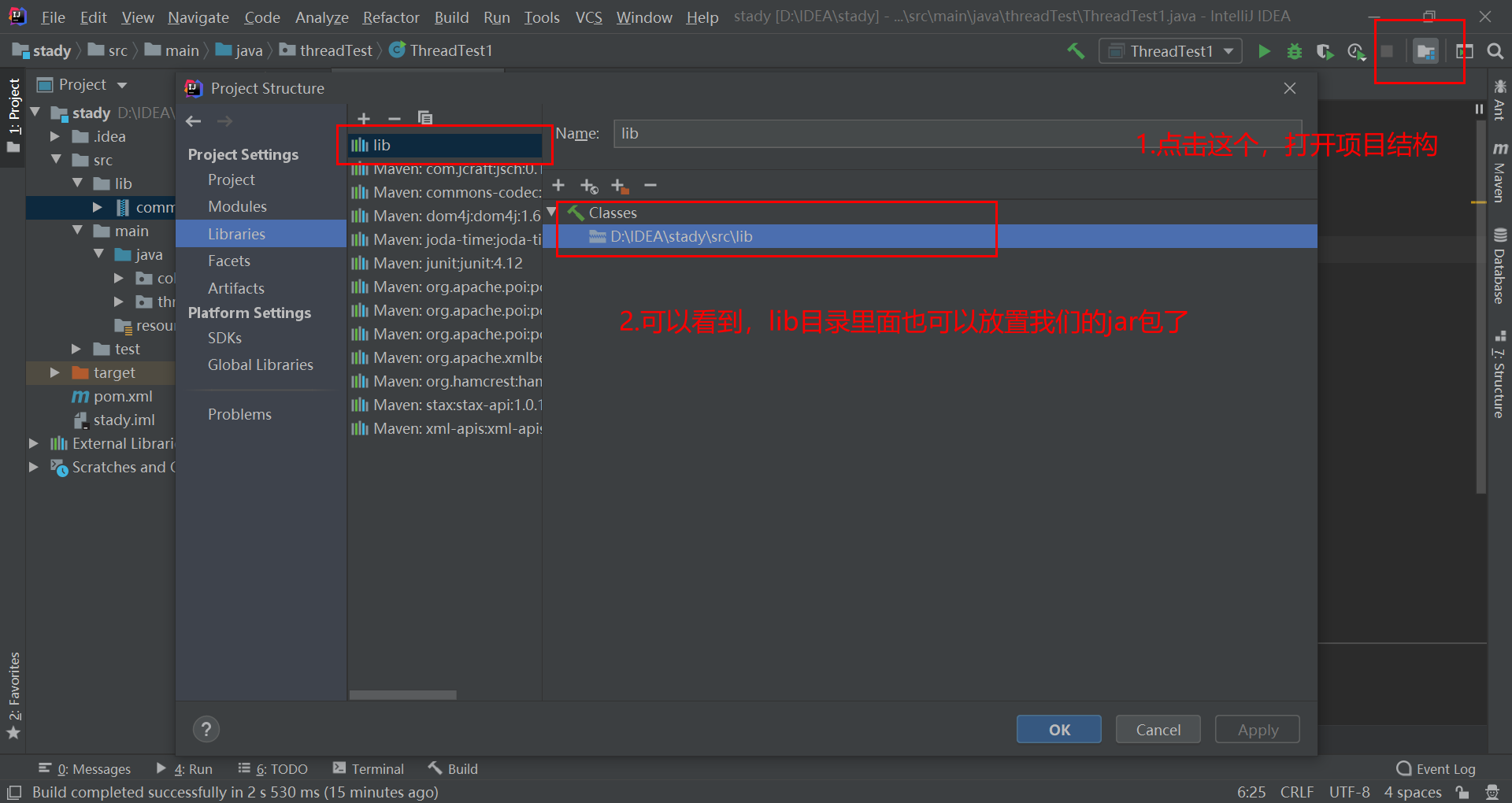This screenshot has width=1512, height=803.
Task: Click the Search Everywhere magnifier icon
Action: pyautogui.click(x=1495, y=51)
